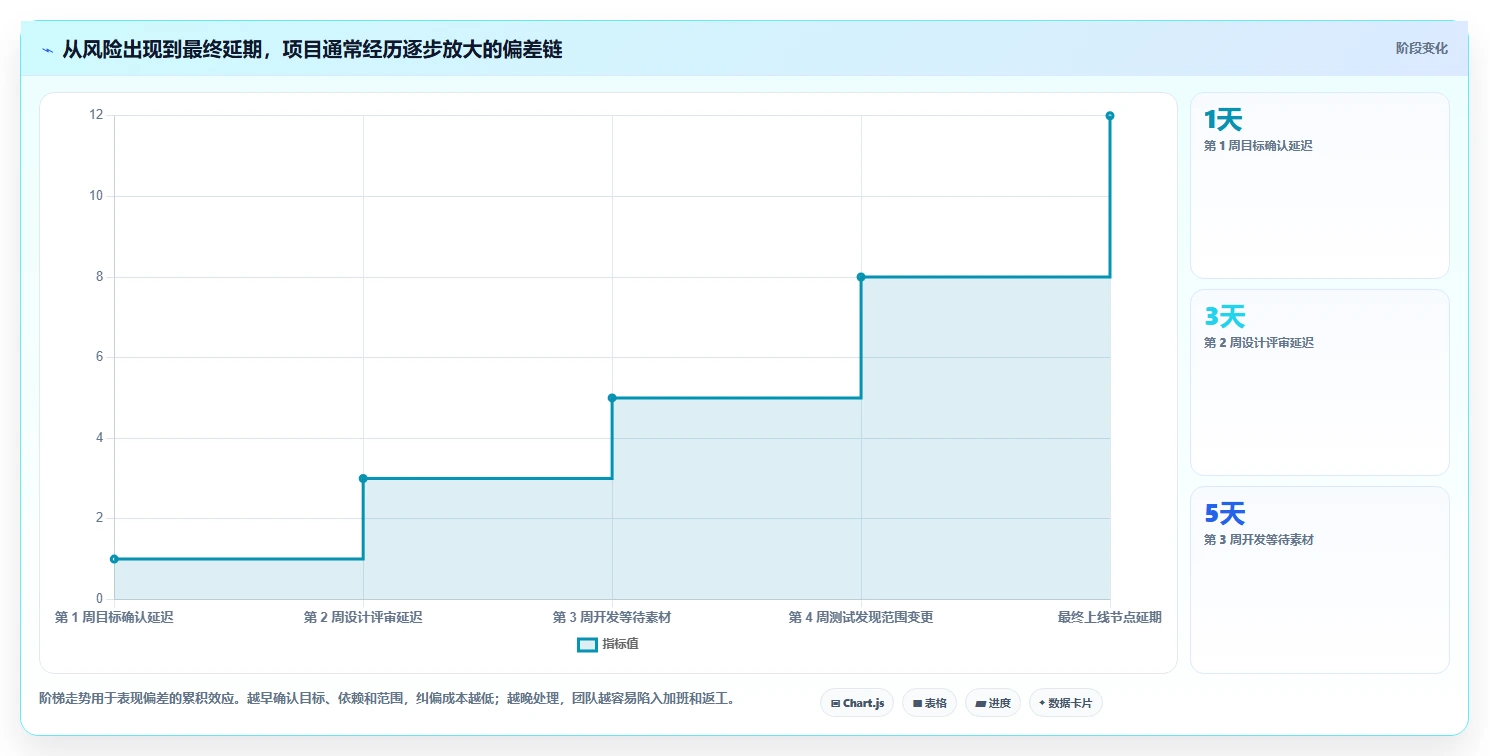Click x-axis label 最终上线节点延期
This screenshot has height=756, width=1489.
[x=1110, y=617]
